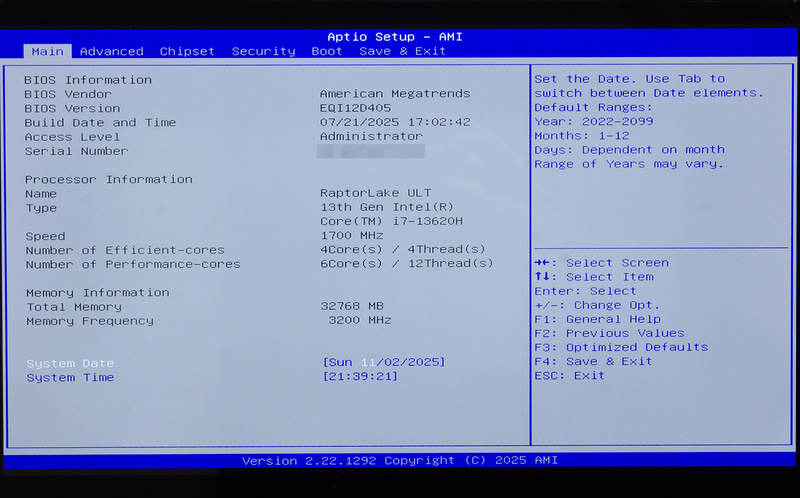Click the Type label under Processor Information

click(x=41, y=208)
